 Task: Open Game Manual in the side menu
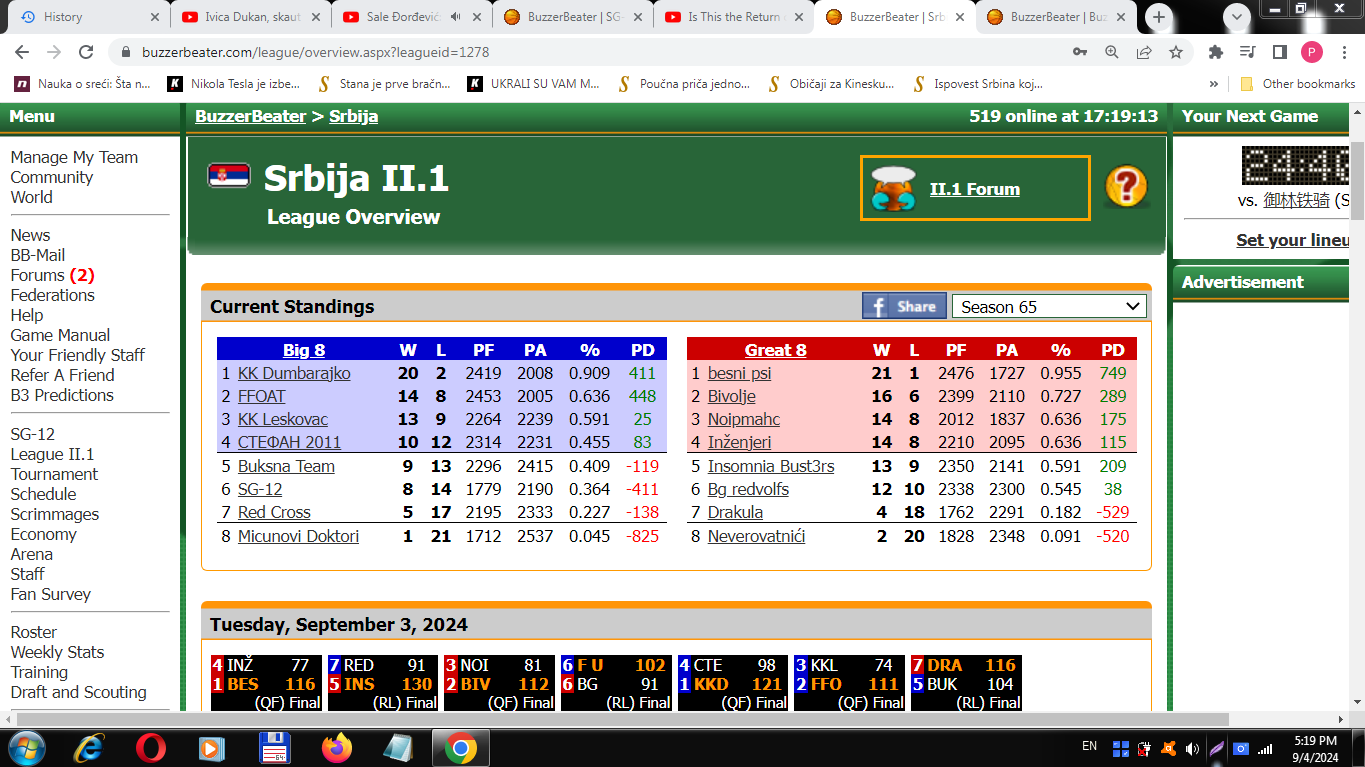pos(60,335)
